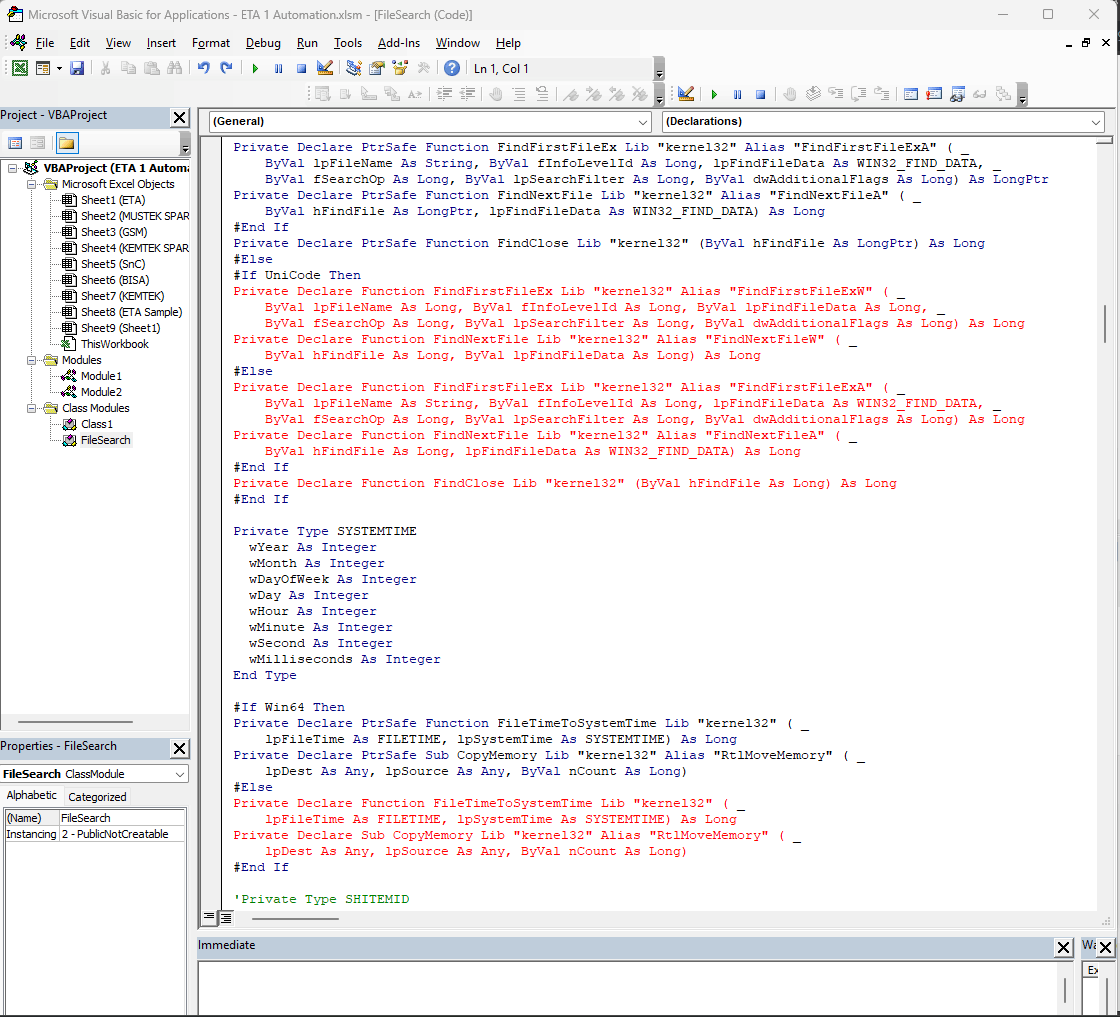The height and width of the screenshot is (1017, 1120).
Task: Click the Quick Watch glasses icon
Action: (980, 94)
